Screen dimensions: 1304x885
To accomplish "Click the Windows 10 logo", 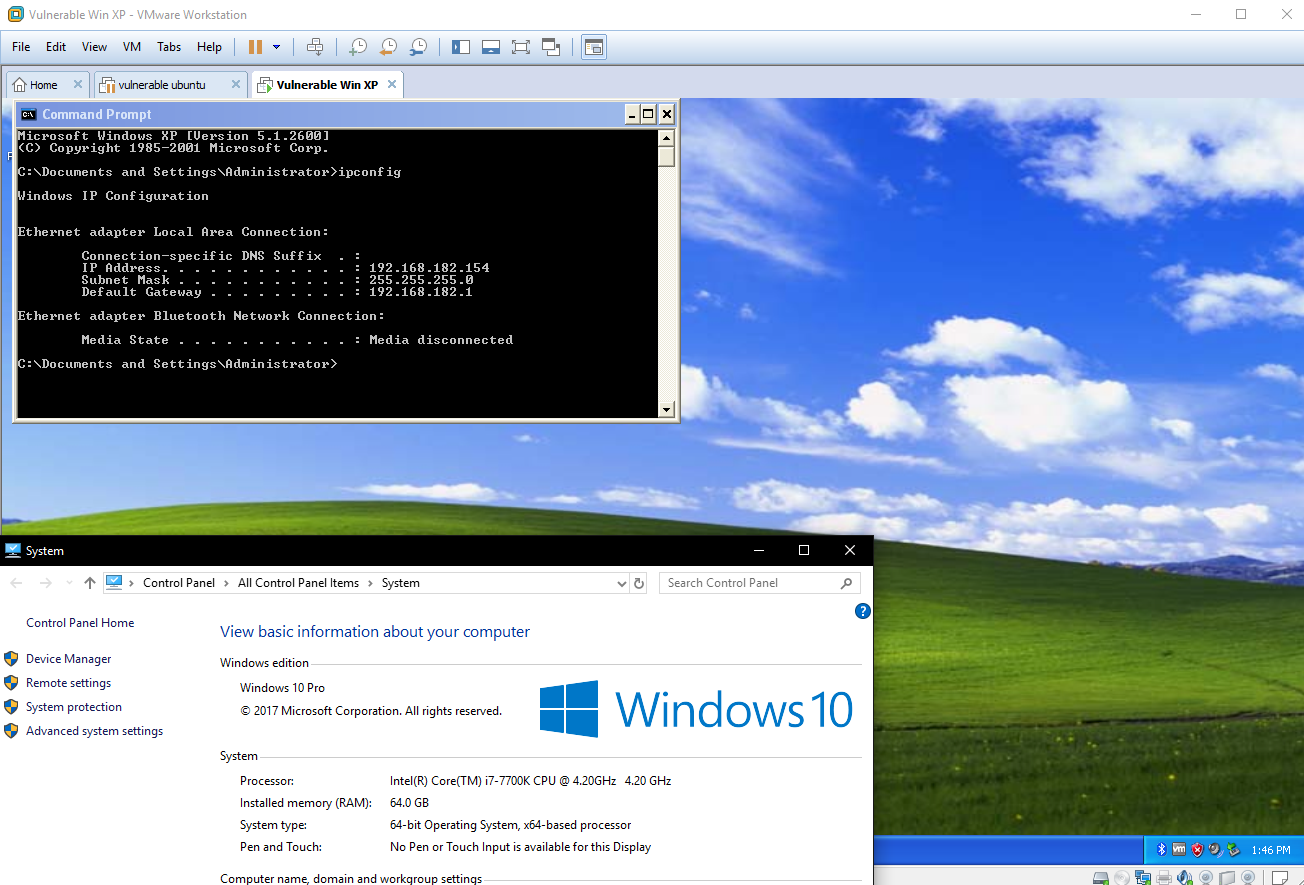I will [696, 709].
